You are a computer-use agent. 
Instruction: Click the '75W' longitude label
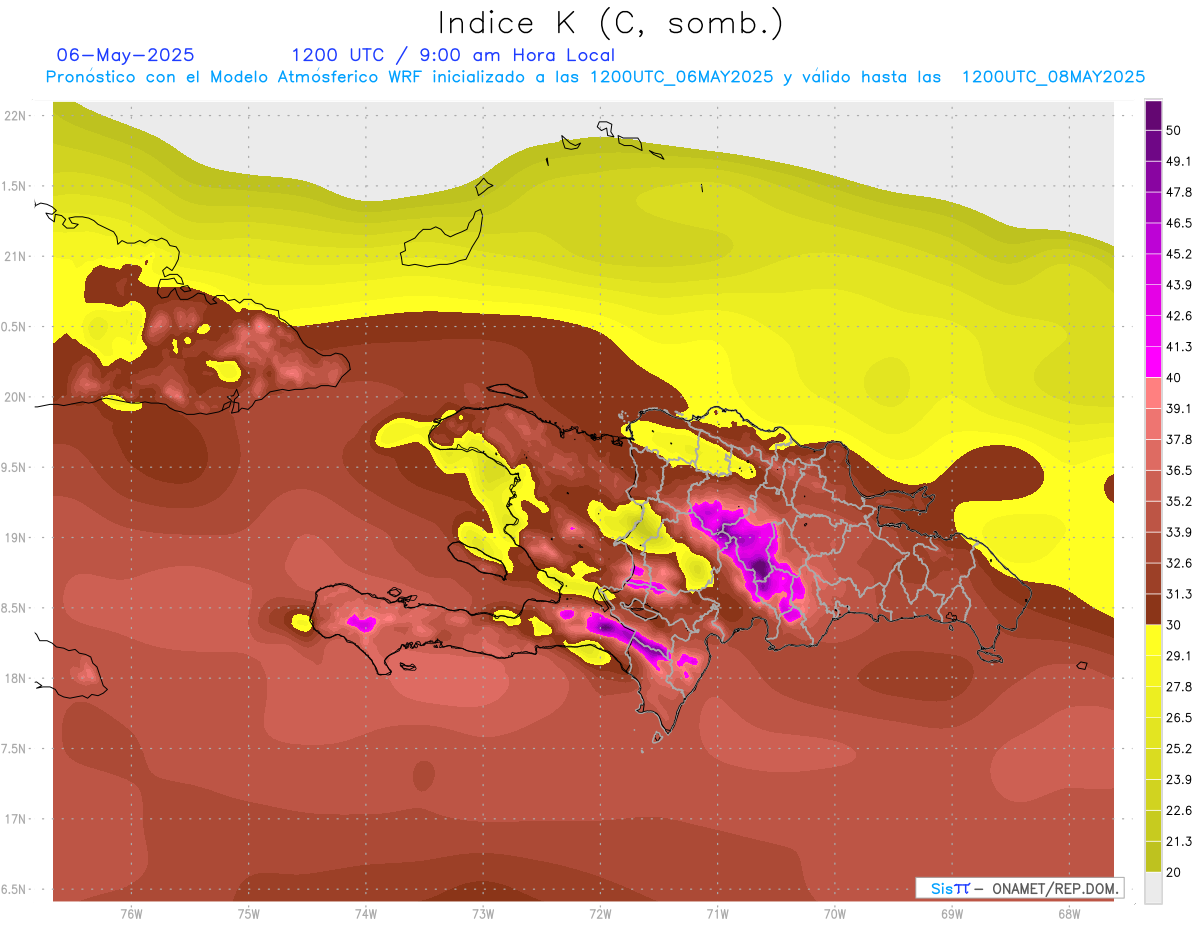(249, 913)
